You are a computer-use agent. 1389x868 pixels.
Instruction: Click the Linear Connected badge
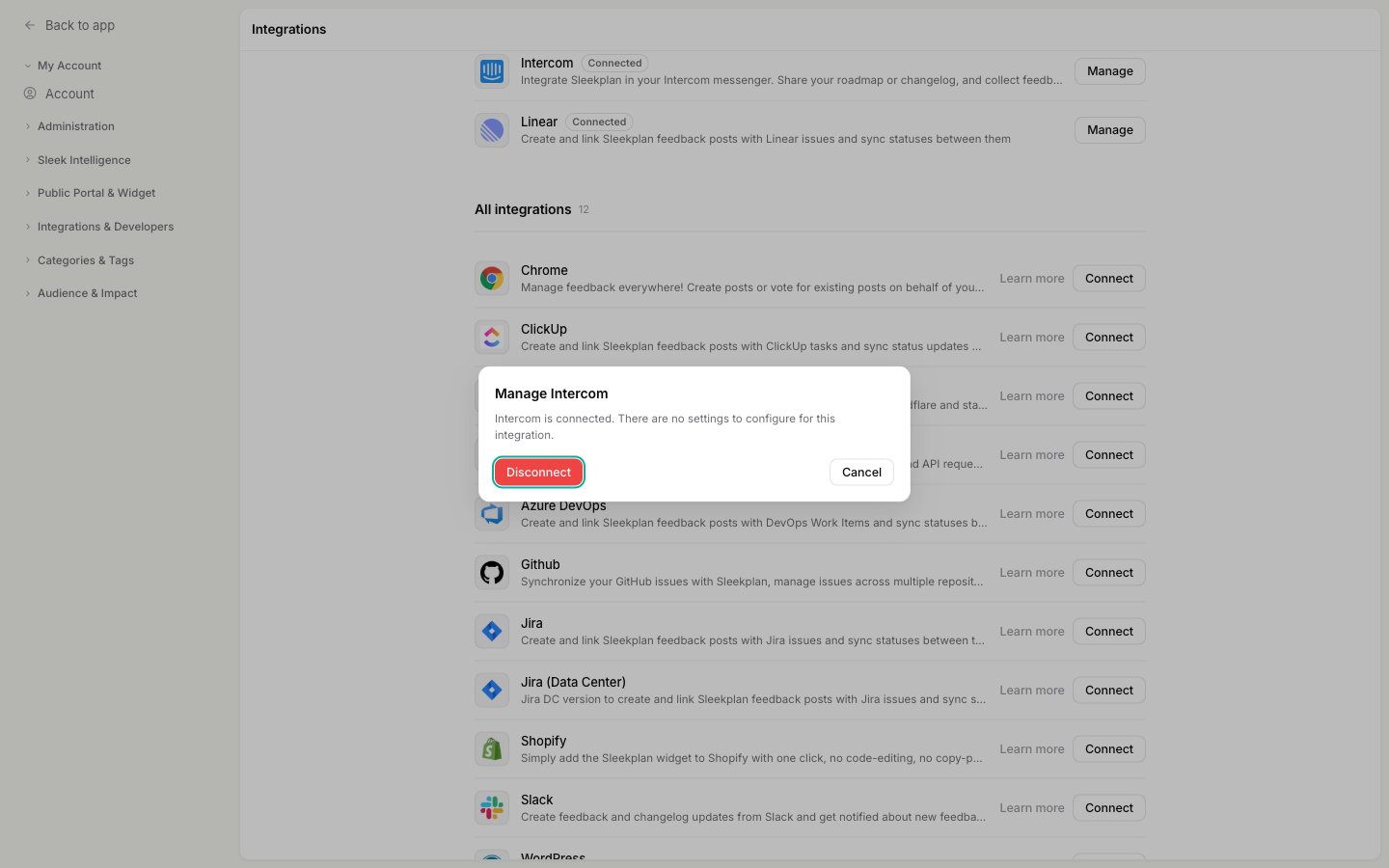coord(599,122)
